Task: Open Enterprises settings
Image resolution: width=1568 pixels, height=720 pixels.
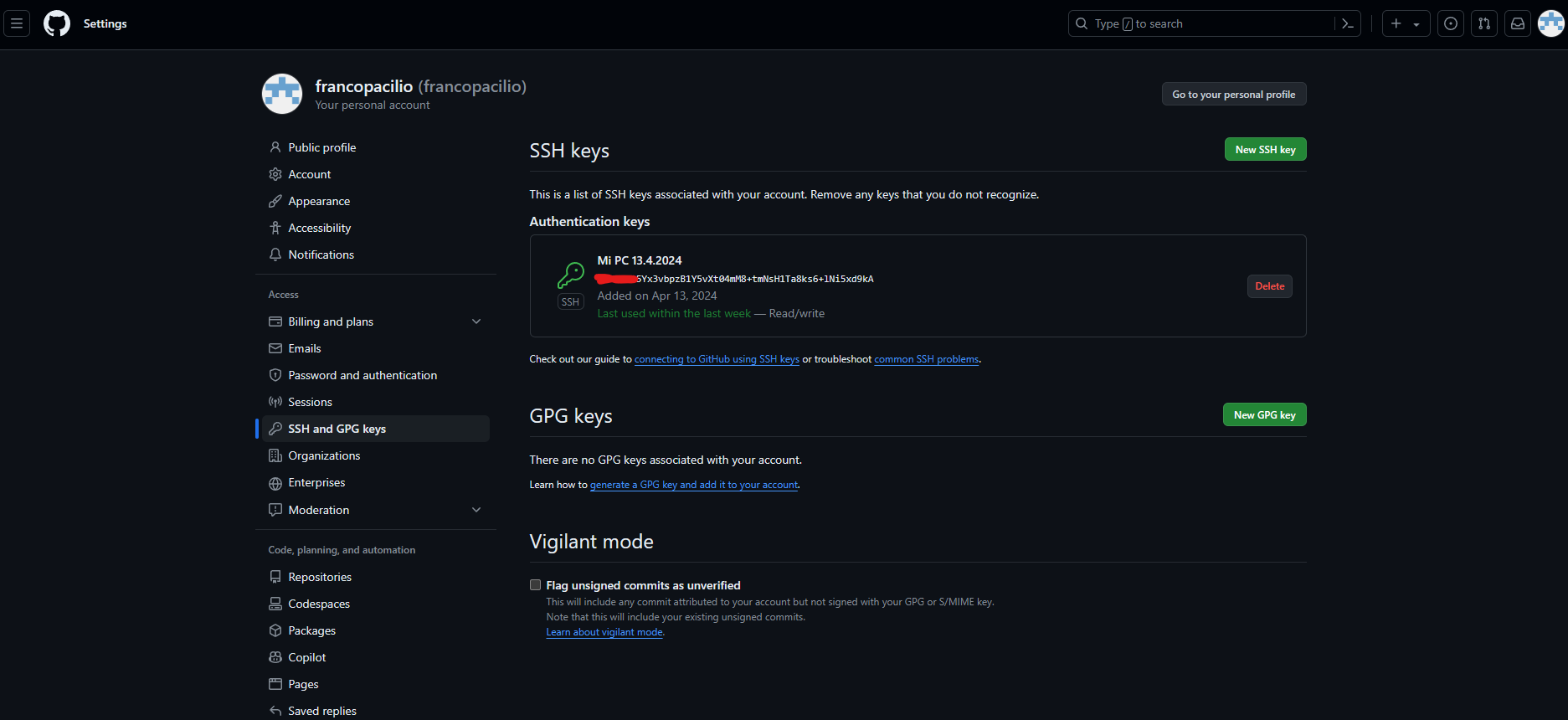Action: (376, 482)
